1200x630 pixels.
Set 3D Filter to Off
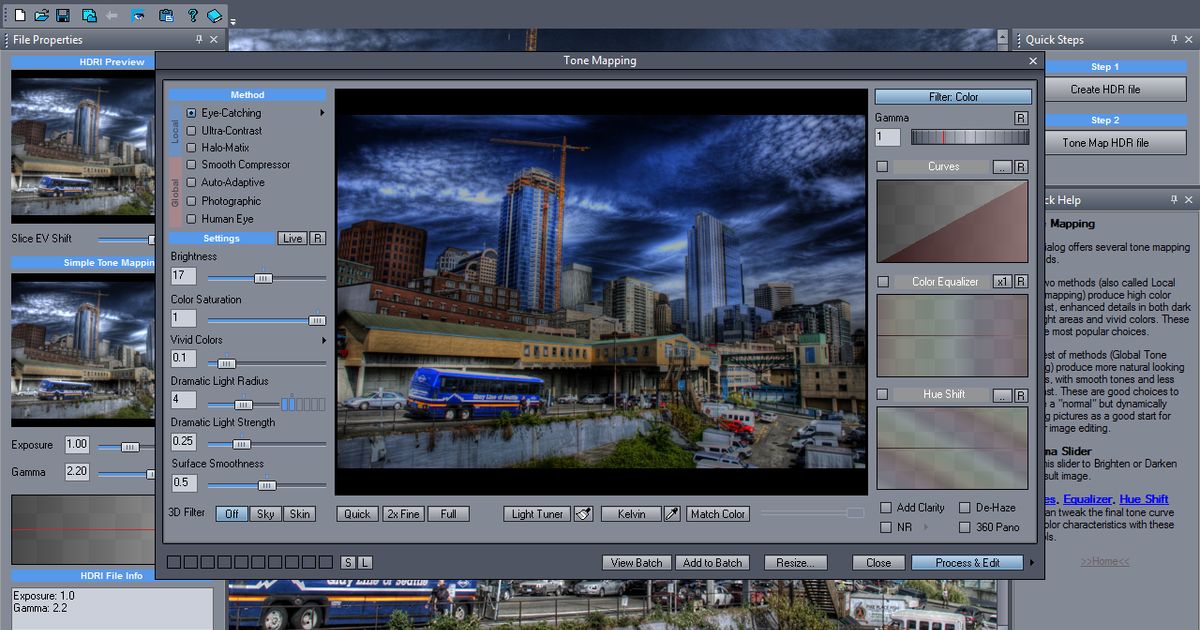point(232,514)
